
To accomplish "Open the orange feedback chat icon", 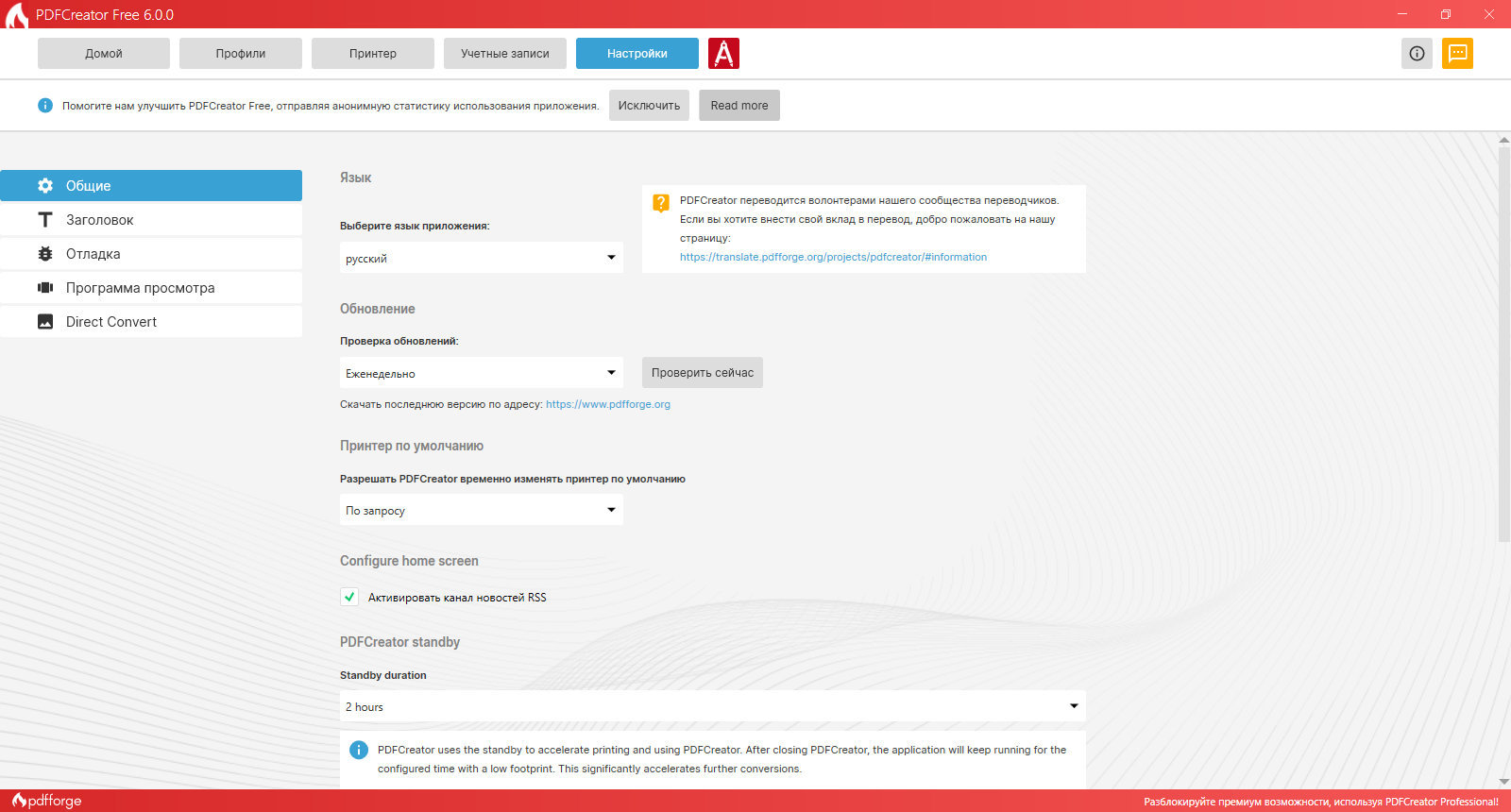I will (x=1457, y=53).
